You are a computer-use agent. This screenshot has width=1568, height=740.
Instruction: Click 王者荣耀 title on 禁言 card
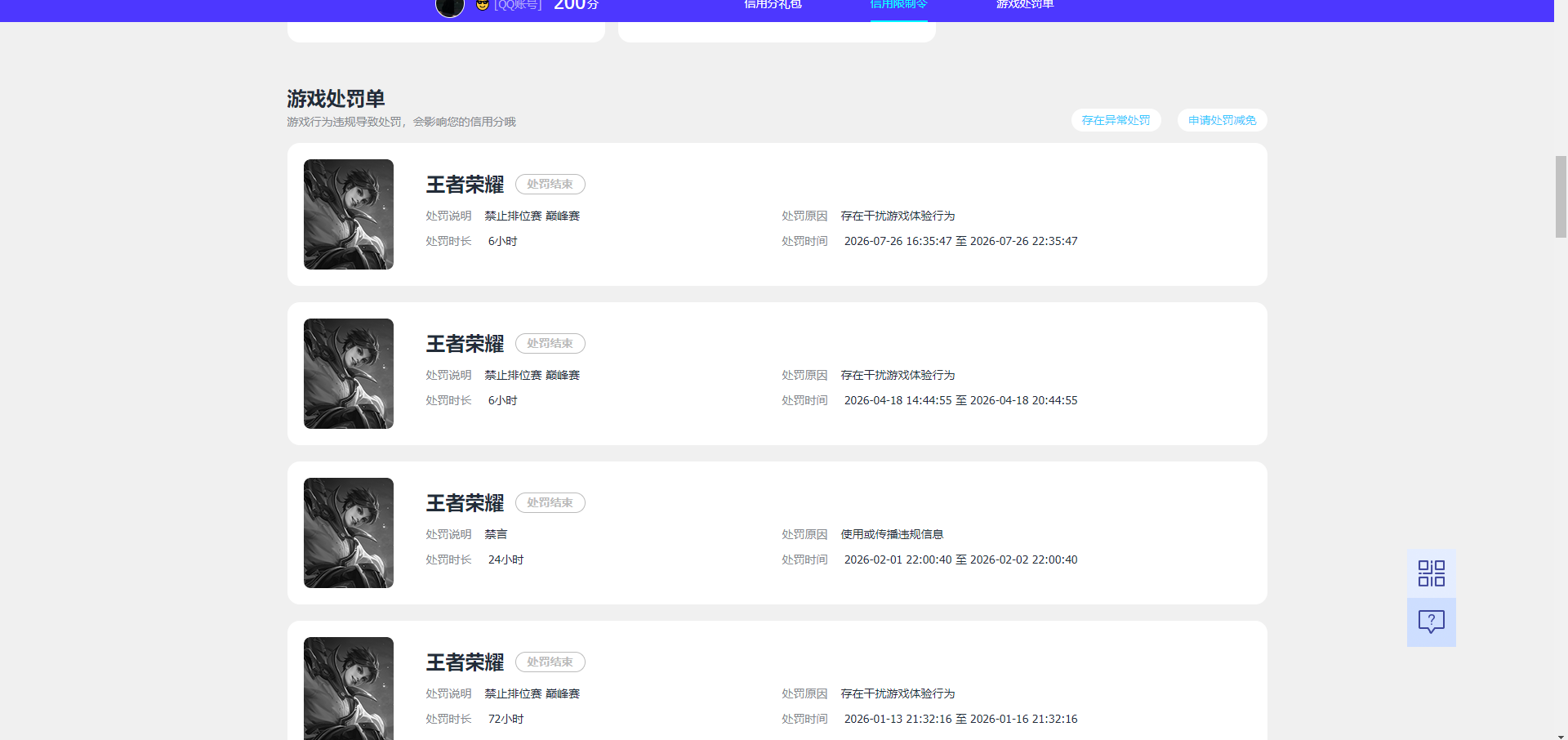[x=465, y=503]
